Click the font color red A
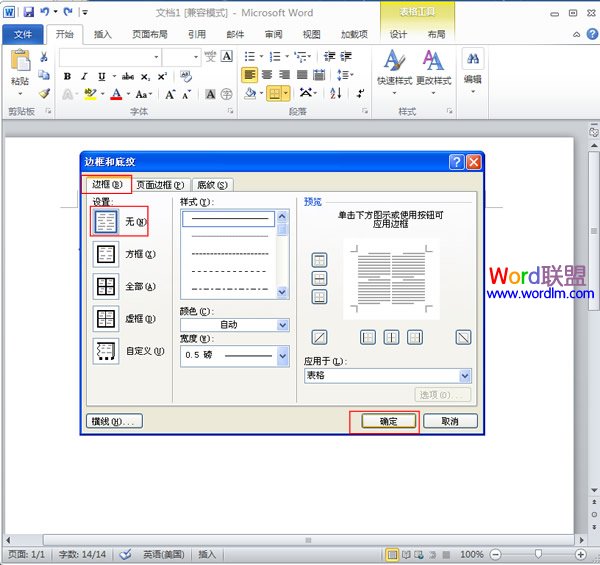600x565 pixels. tap(116, 94)
